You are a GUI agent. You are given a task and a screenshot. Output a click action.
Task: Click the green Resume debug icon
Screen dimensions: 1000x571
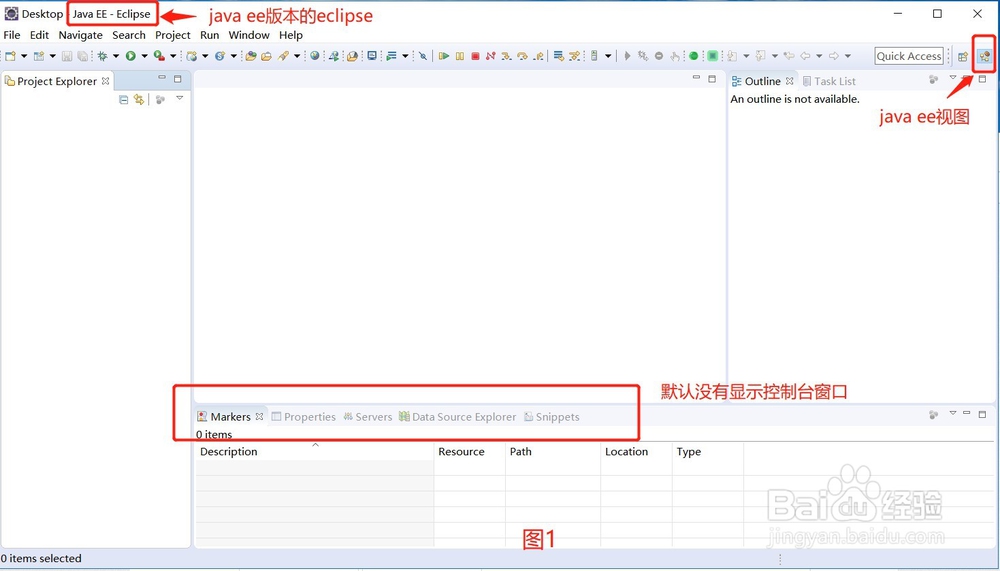pyautogui.click(x=445, y=56)
